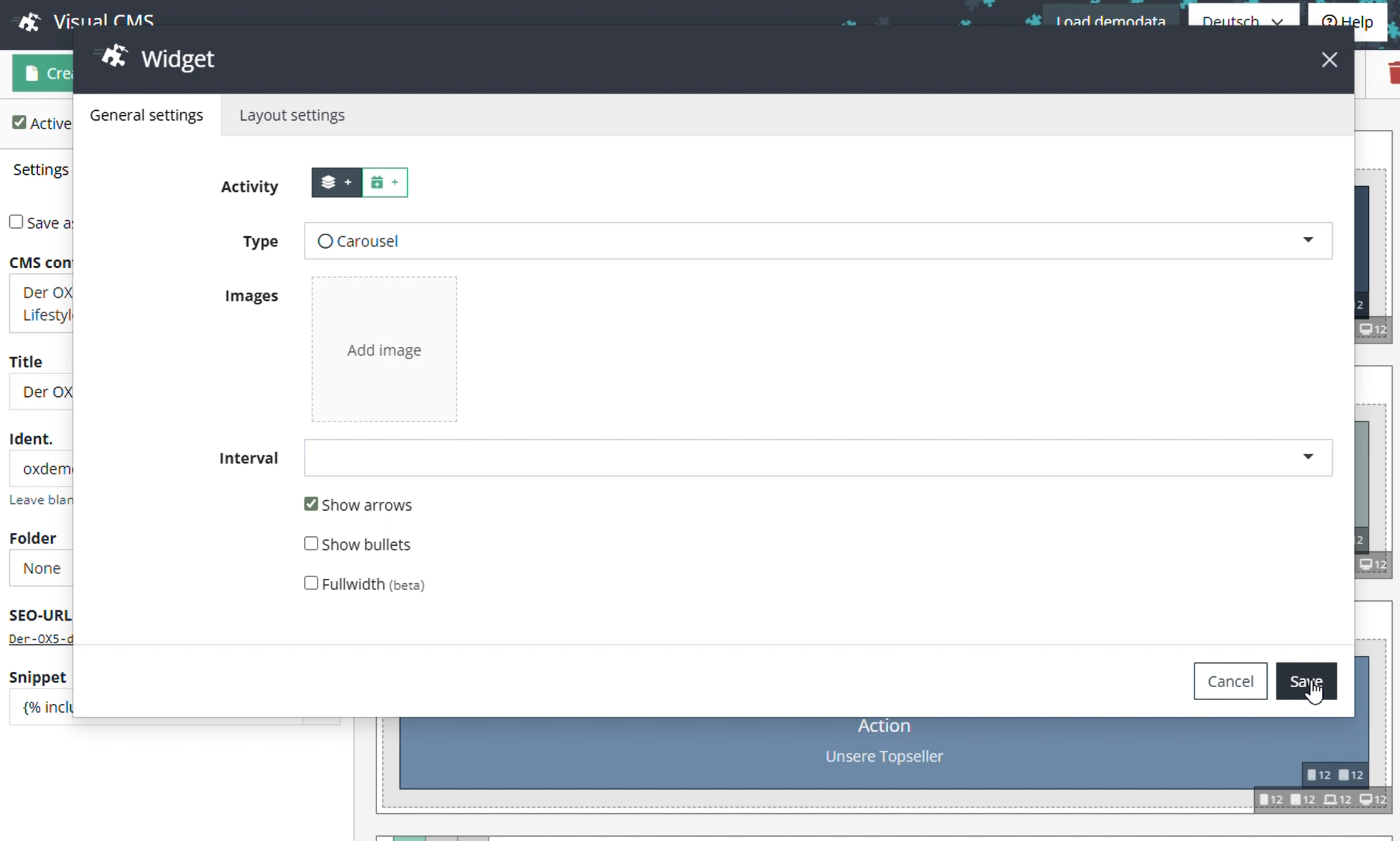Click the Visual CMS logo icon

[x=29, y=22]
